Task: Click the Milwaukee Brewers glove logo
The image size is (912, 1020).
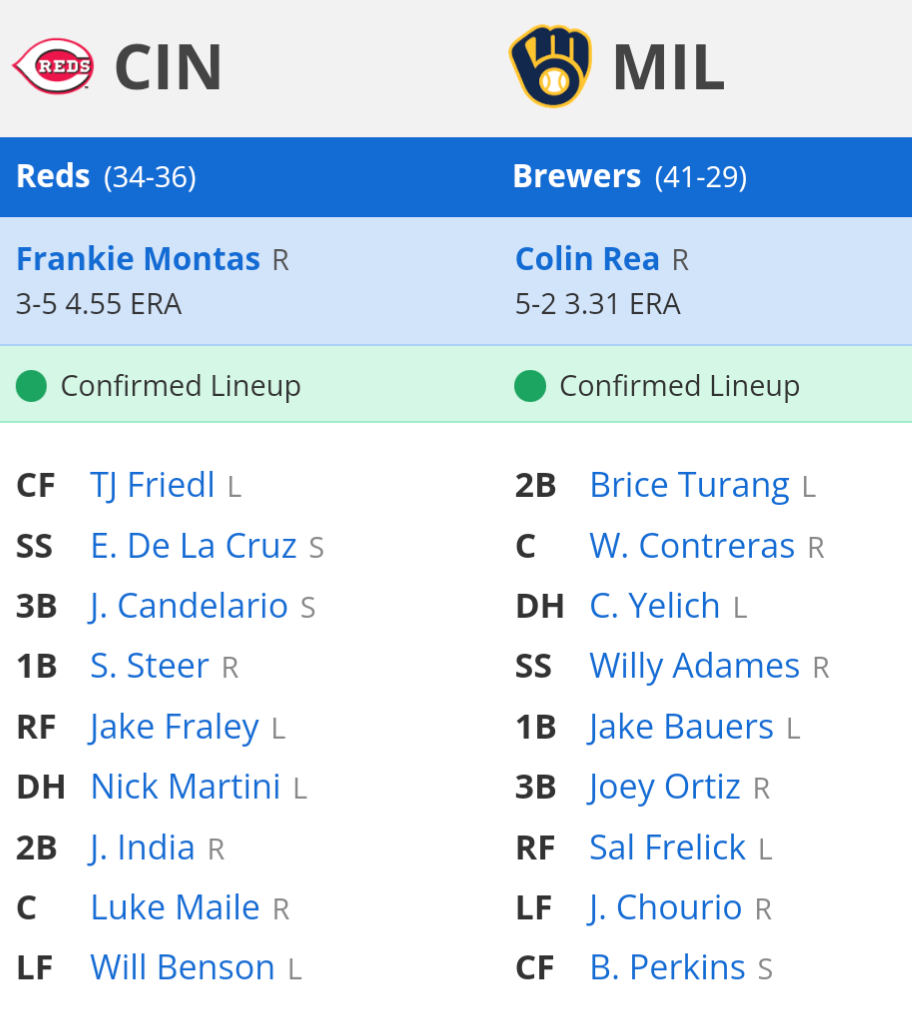Action: point(550,66)
